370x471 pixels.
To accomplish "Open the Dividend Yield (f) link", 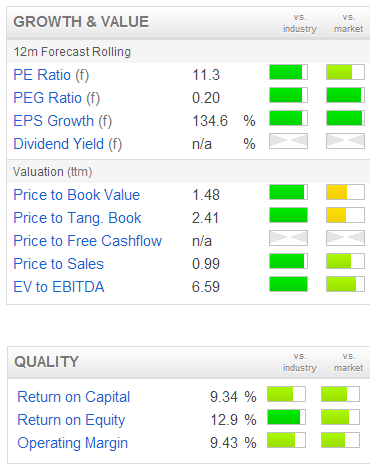I will [x=68, y=144].
